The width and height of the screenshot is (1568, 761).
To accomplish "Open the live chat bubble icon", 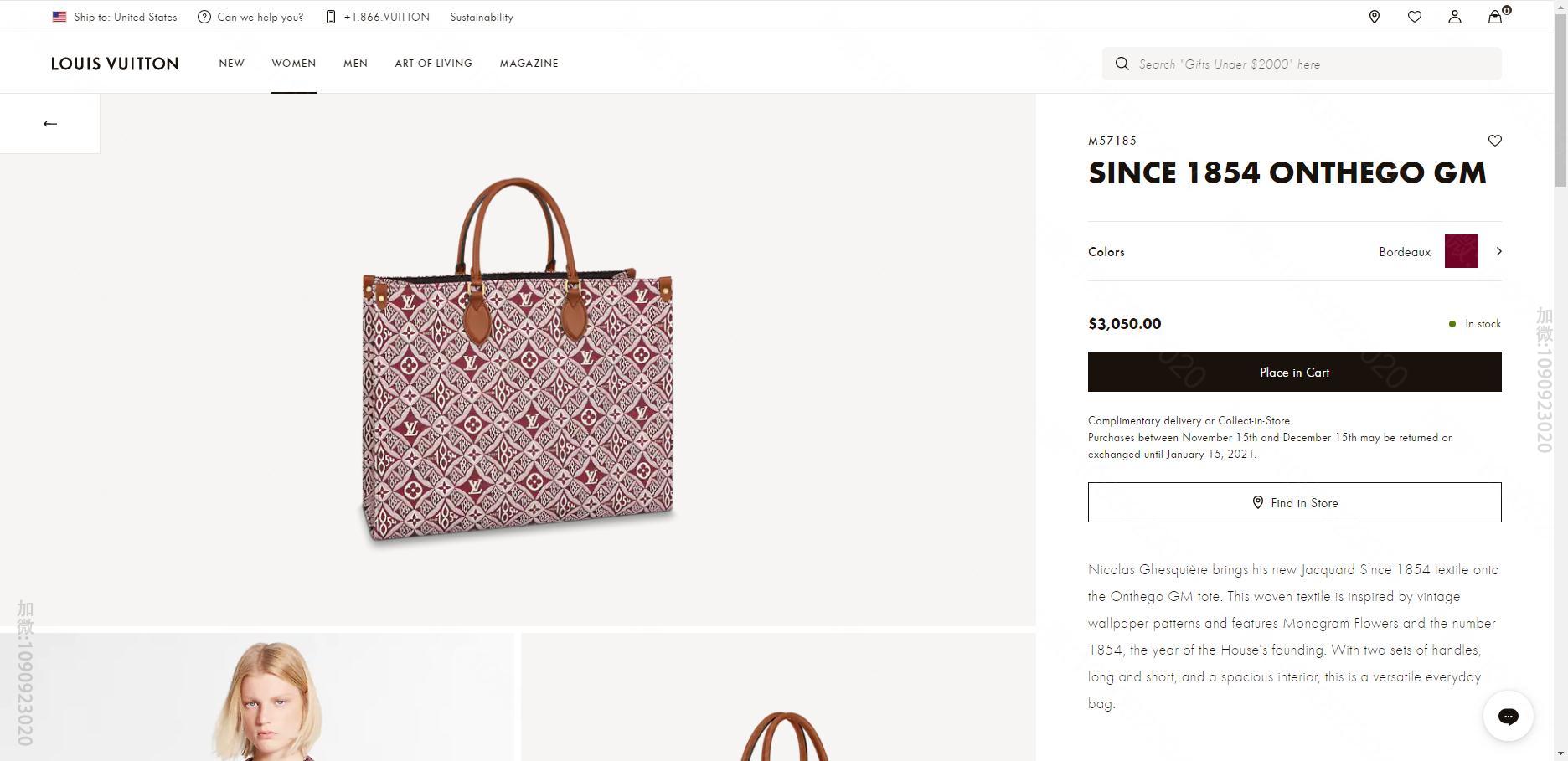I will click(x=1508, y=716).
